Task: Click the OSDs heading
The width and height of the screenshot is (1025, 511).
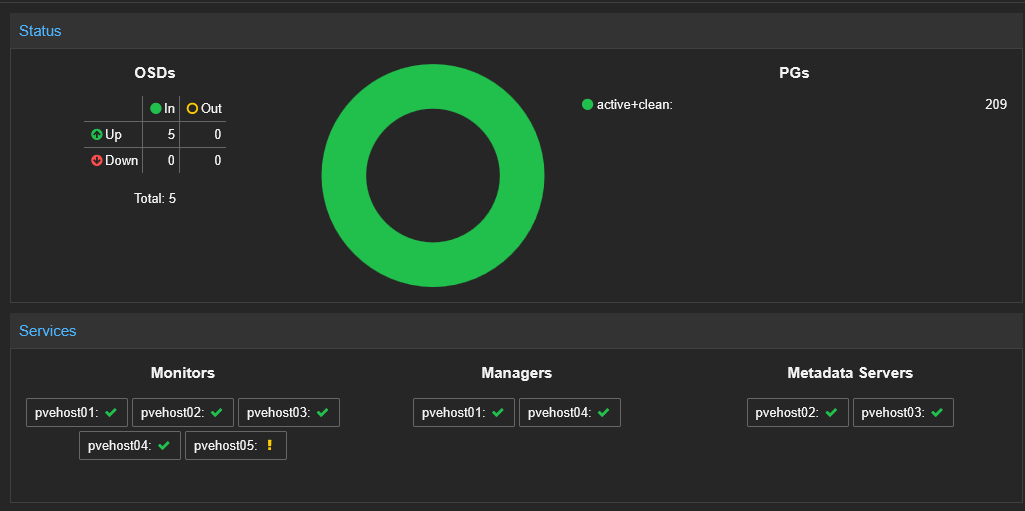Action: tap(155, 73)
